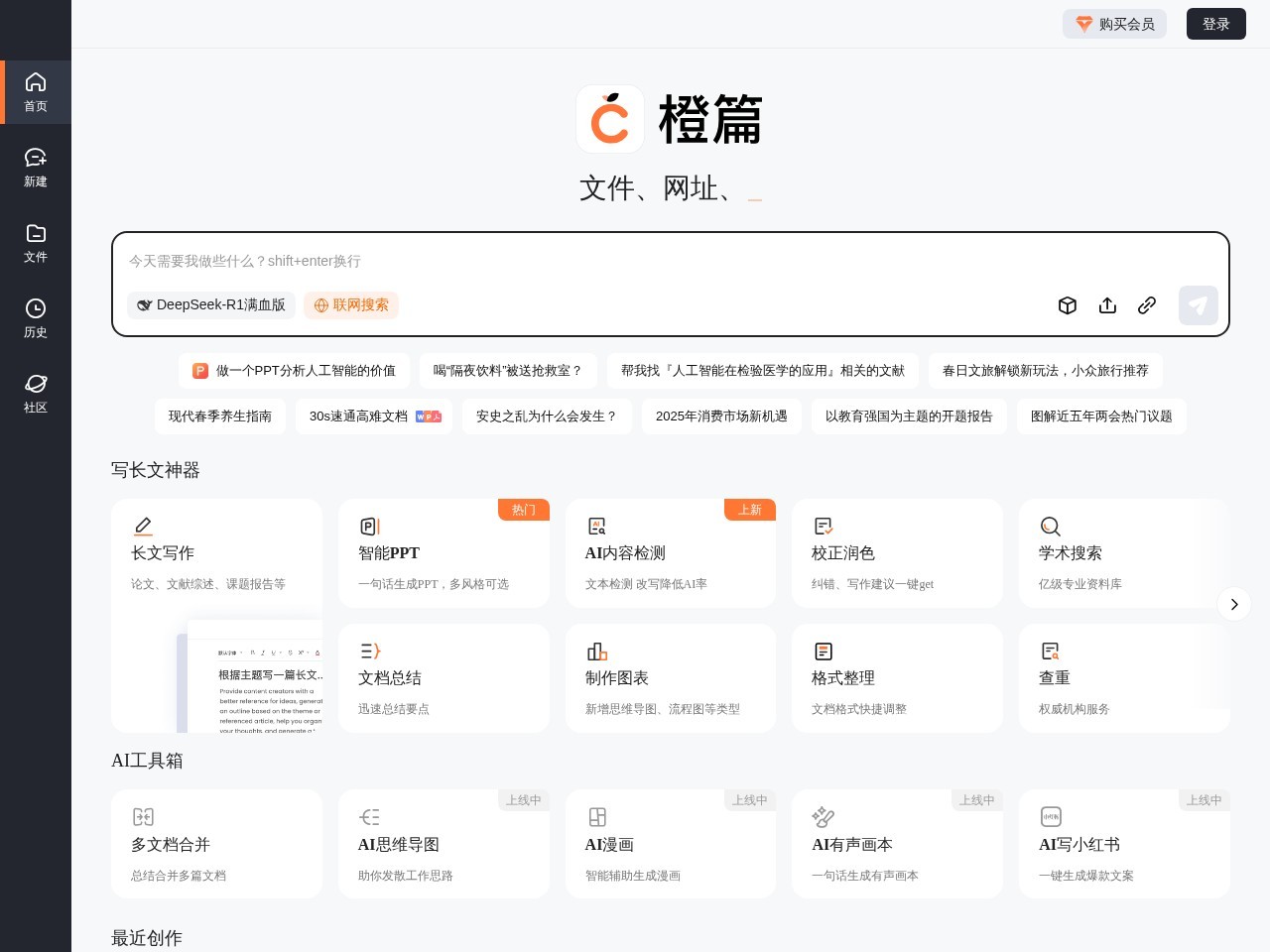Open 智能PPT to generate a presentation

[444, 552]
